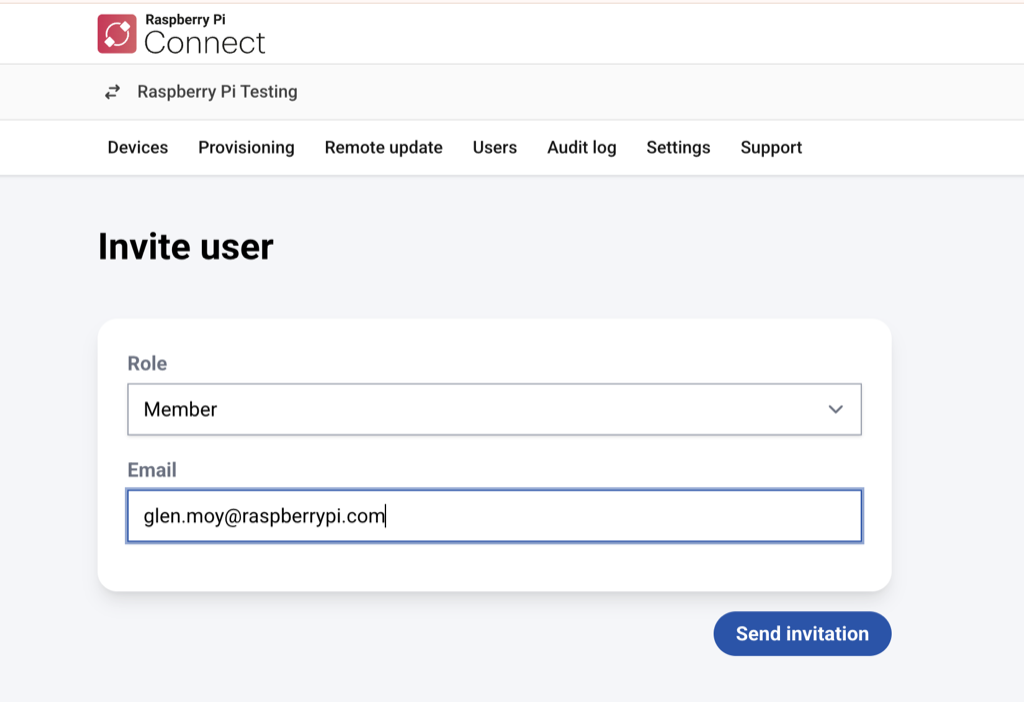Viewport: 1024px width, 702px height.
Task: Open the Provisioning section
Action: 246,147
